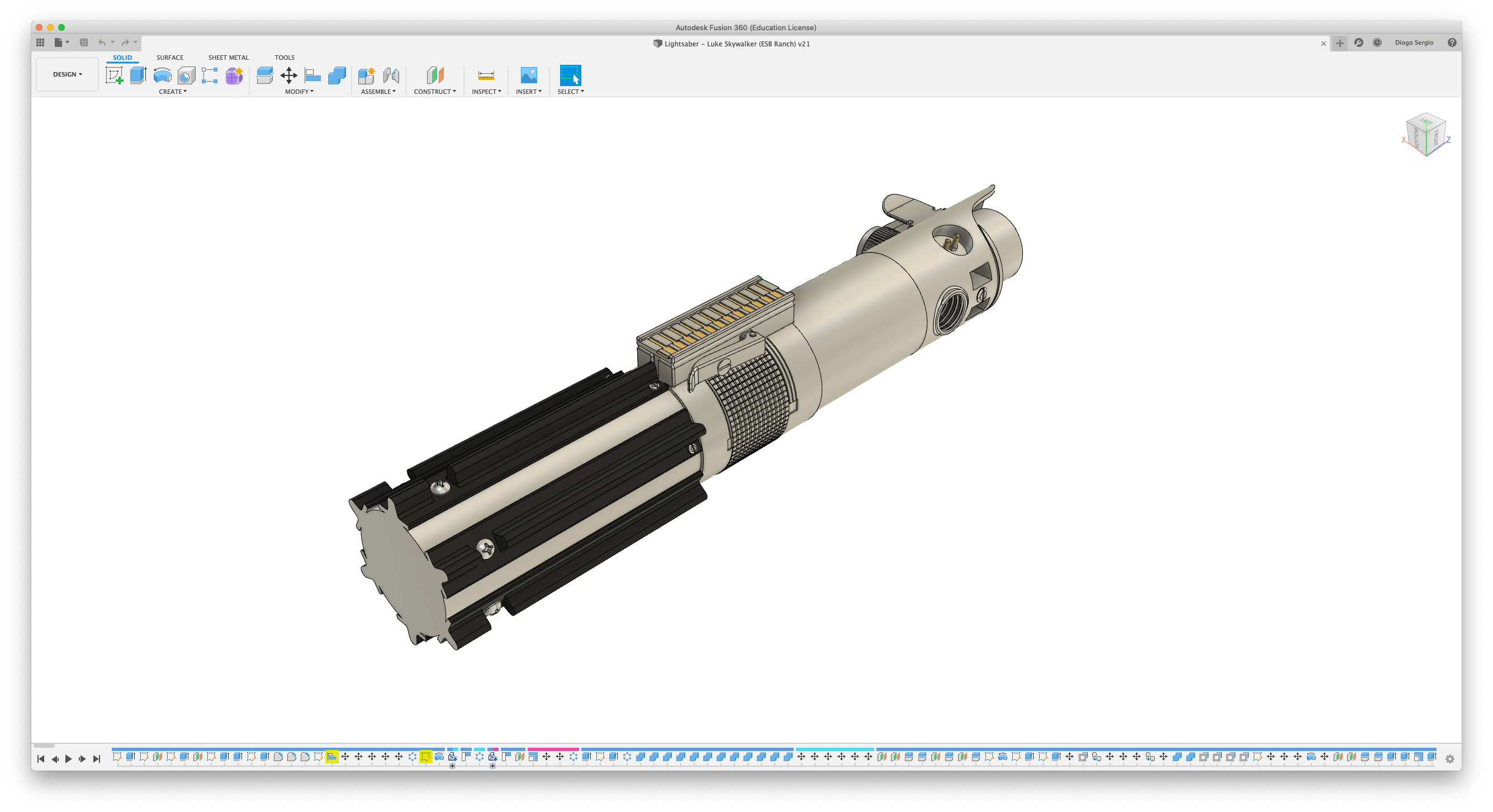This screenshot has height=812, width=1493.
Task: Select the Move/Copy arrows tool
Action: point(288,75)
